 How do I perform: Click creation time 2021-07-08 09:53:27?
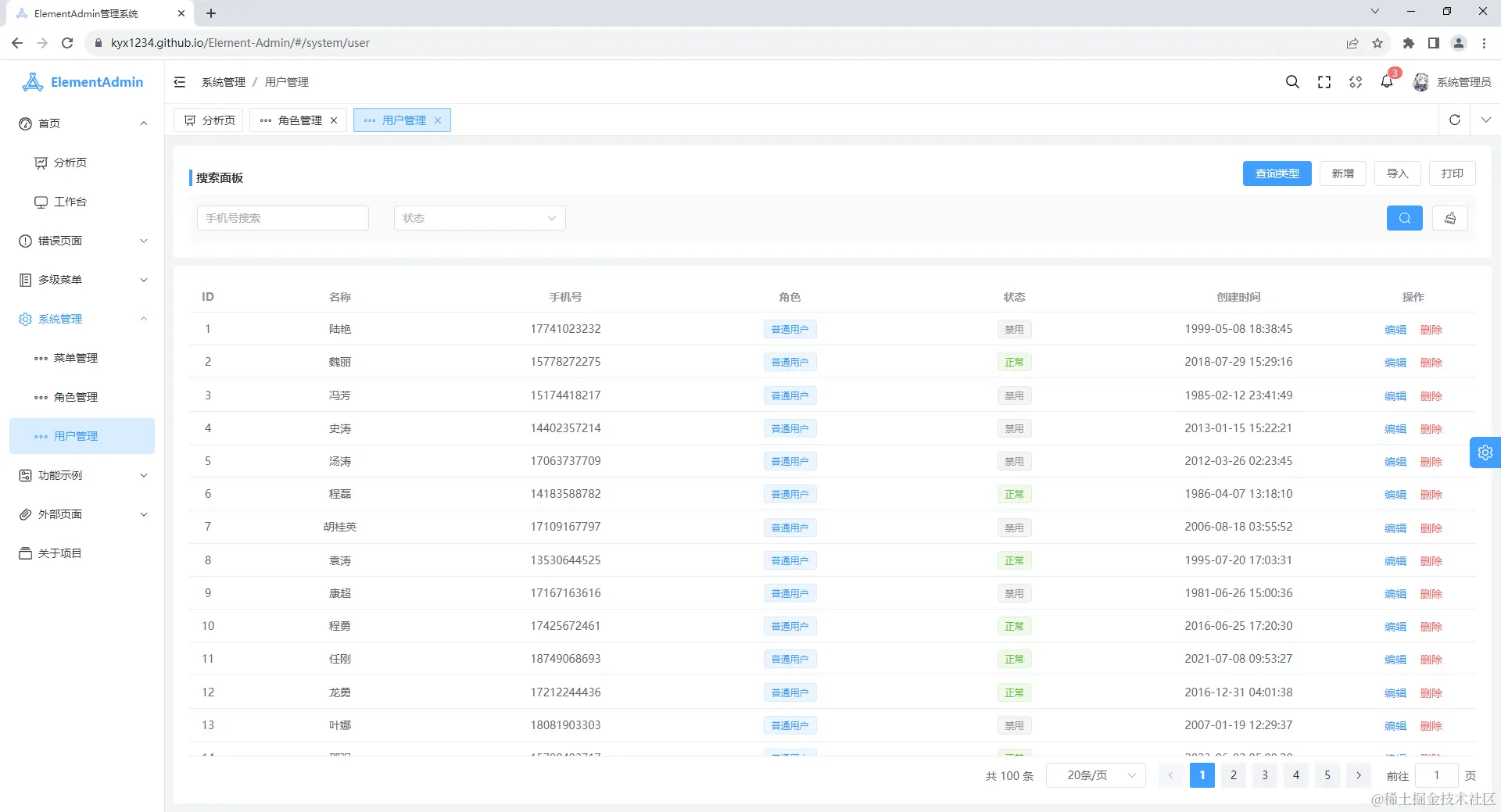pos(1238,659)
